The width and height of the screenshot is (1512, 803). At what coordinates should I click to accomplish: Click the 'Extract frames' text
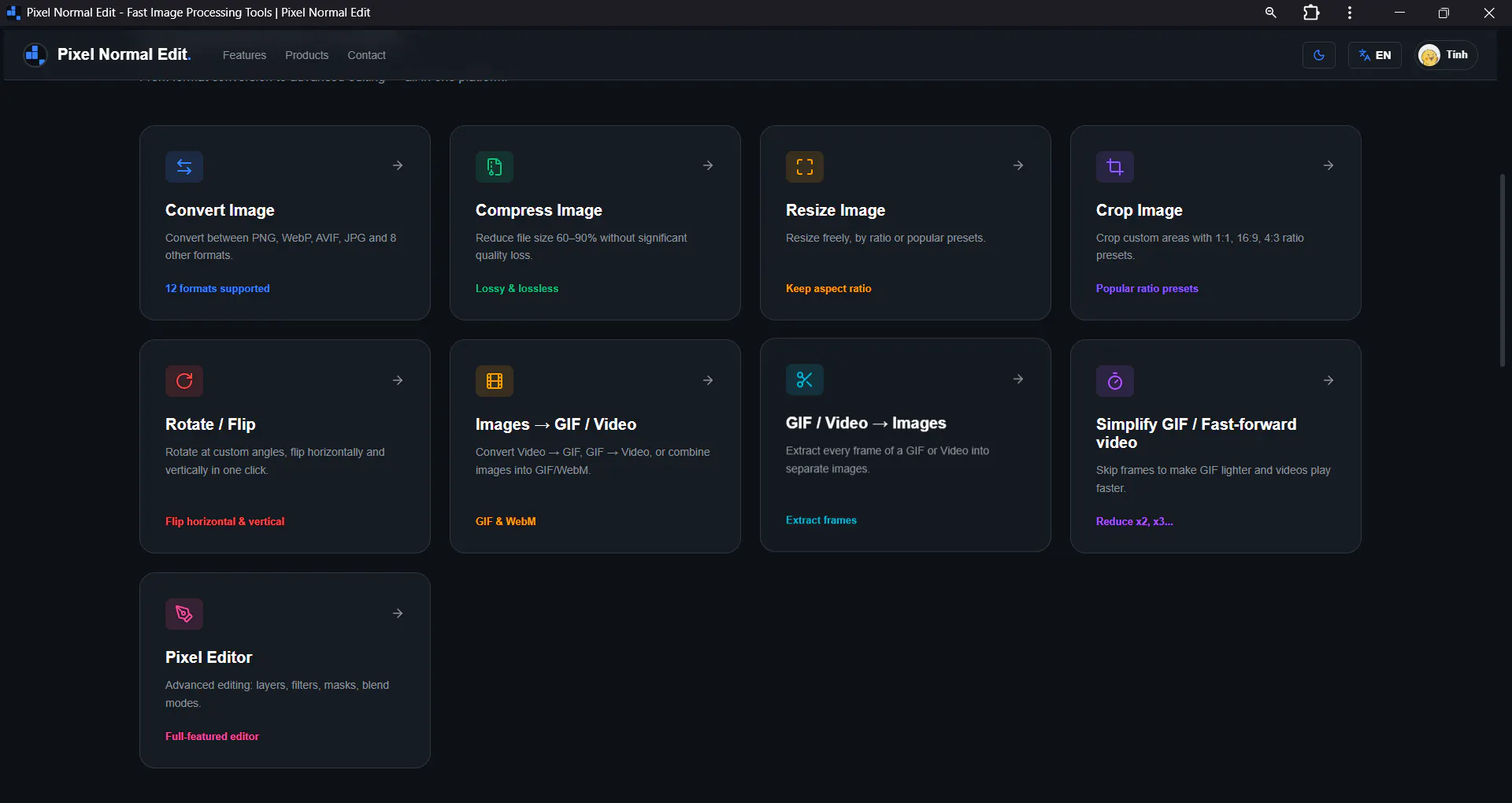click(x=821, y=520)
